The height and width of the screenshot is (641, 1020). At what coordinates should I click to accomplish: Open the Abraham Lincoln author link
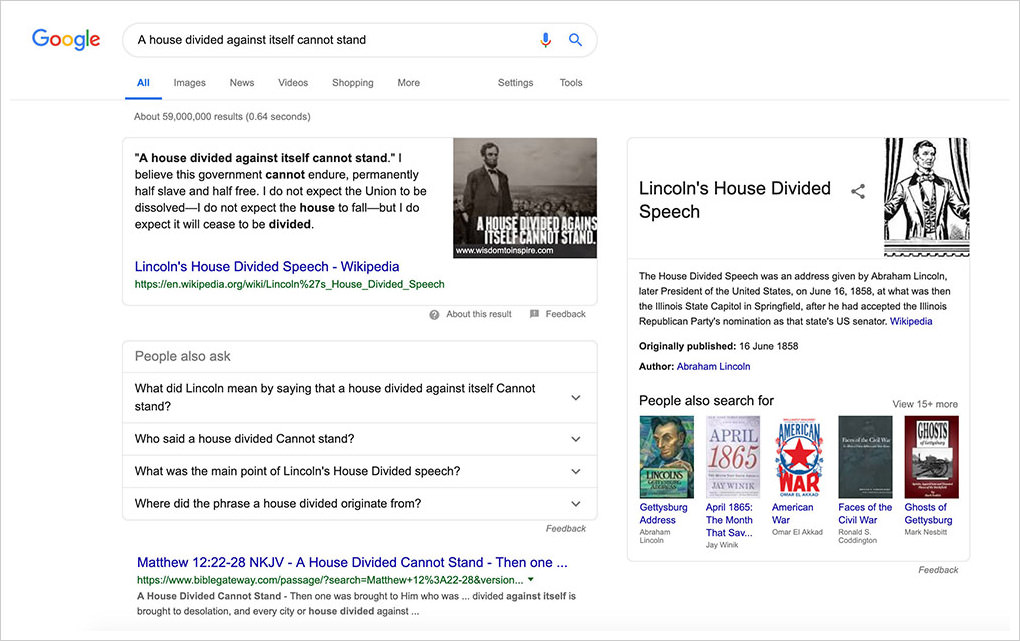coord(713,366)
